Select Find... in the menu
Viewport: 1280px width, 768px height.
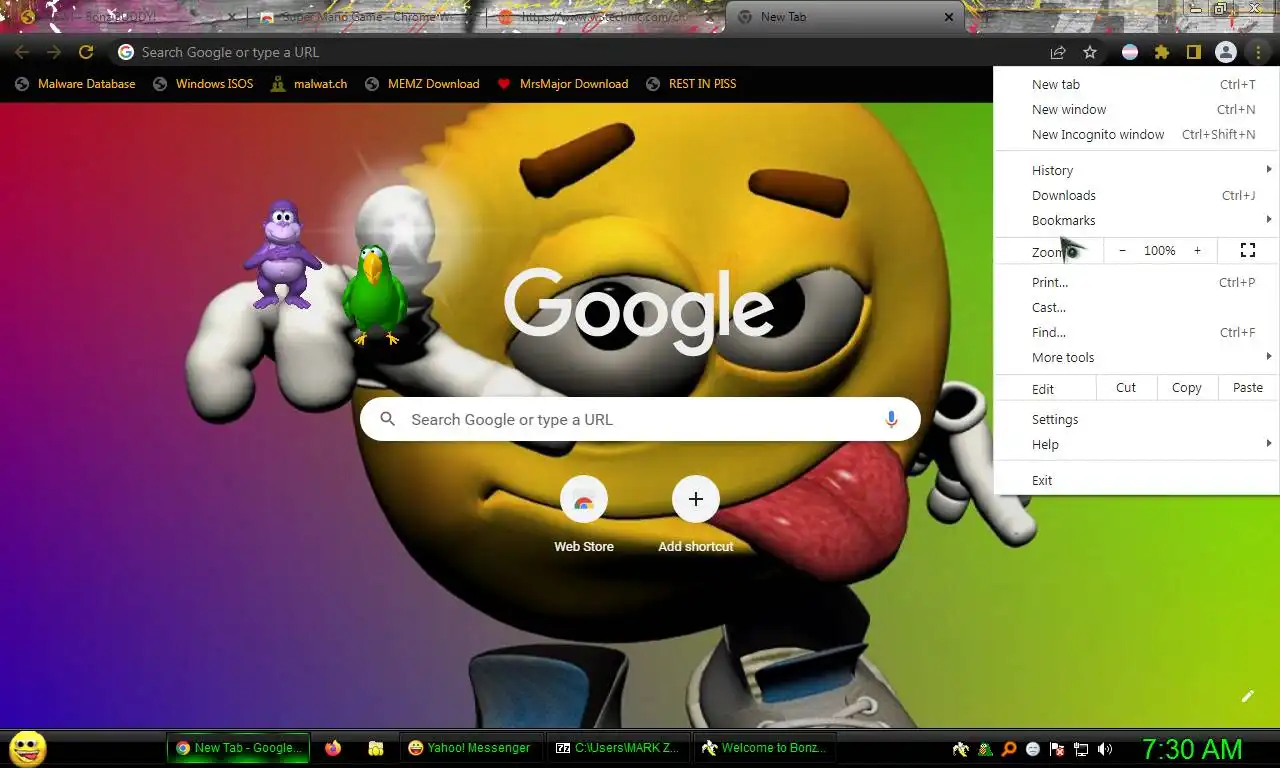1137,333
